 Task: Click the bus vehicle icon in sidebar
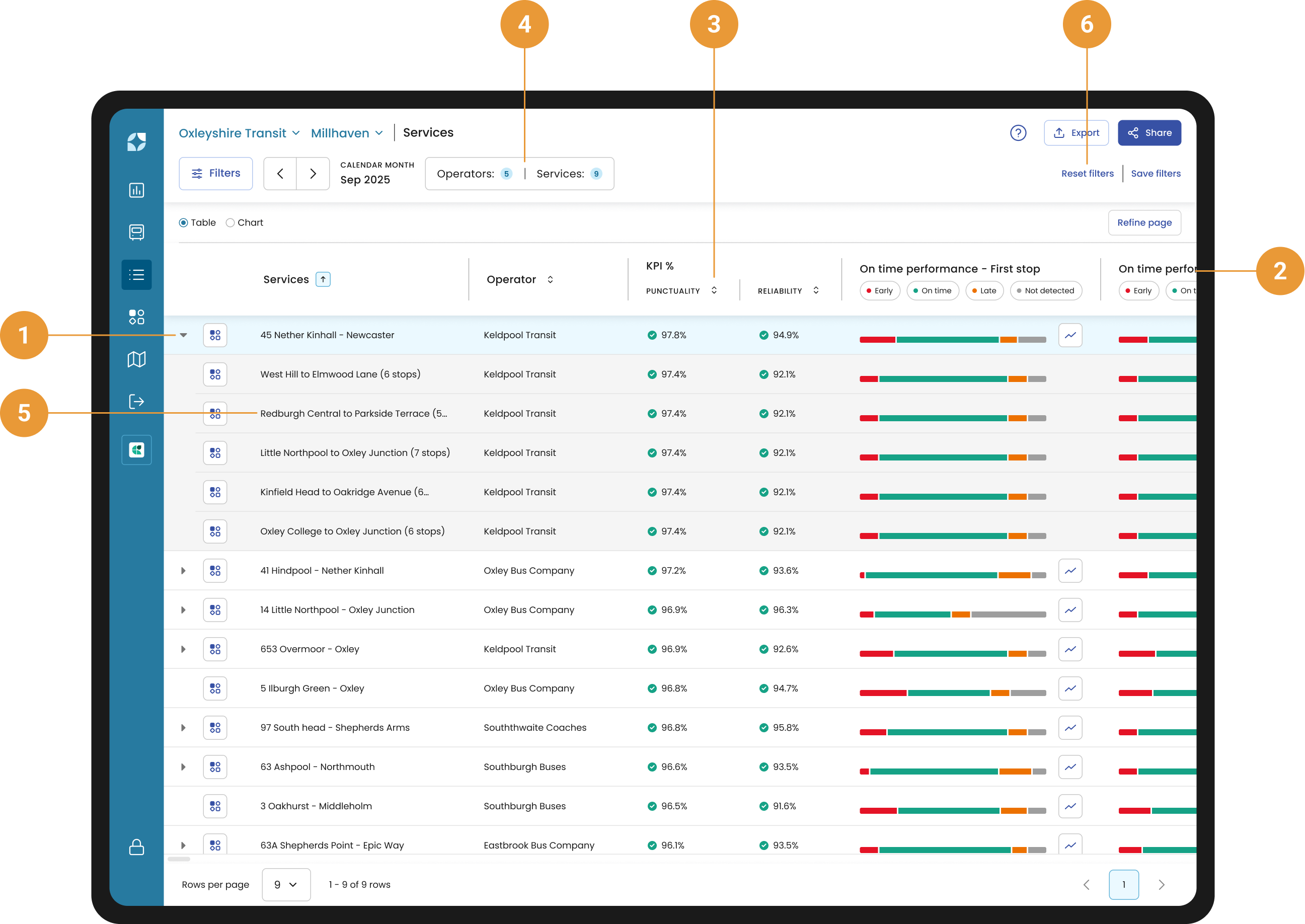(136, 232)
